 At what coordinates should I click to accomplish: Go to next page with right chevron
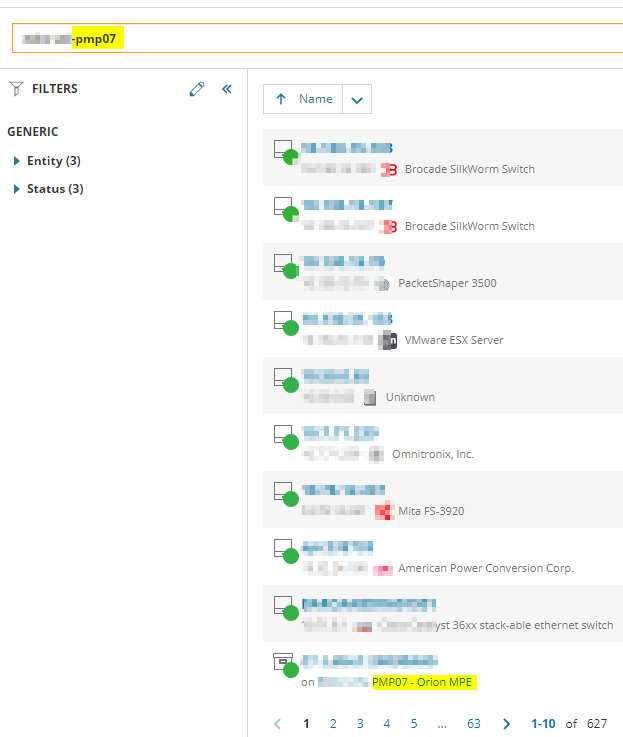click(x=506, y=723)
